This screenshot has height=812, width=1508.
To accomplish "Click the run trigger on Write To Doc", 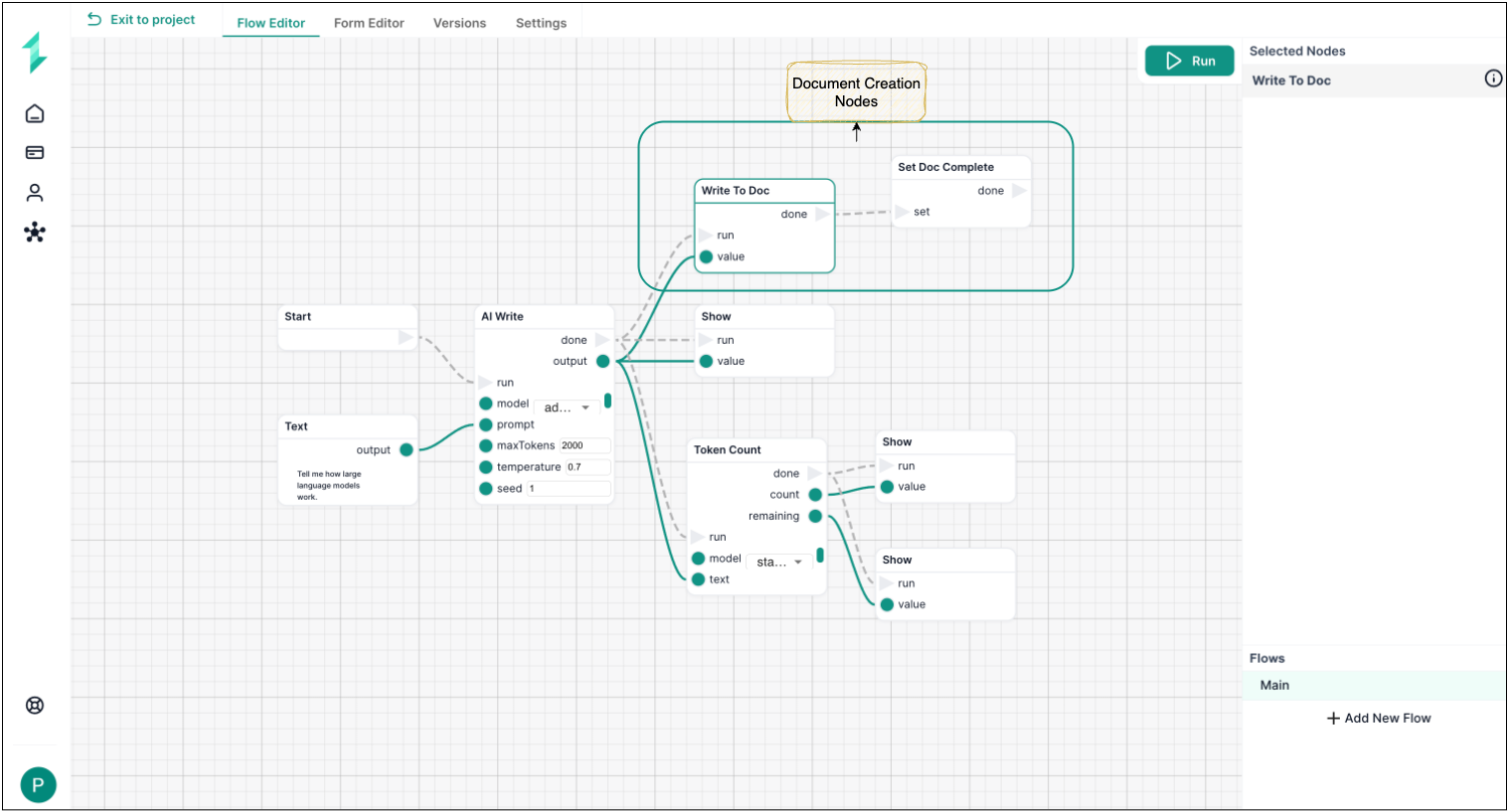I will point(705,236).
